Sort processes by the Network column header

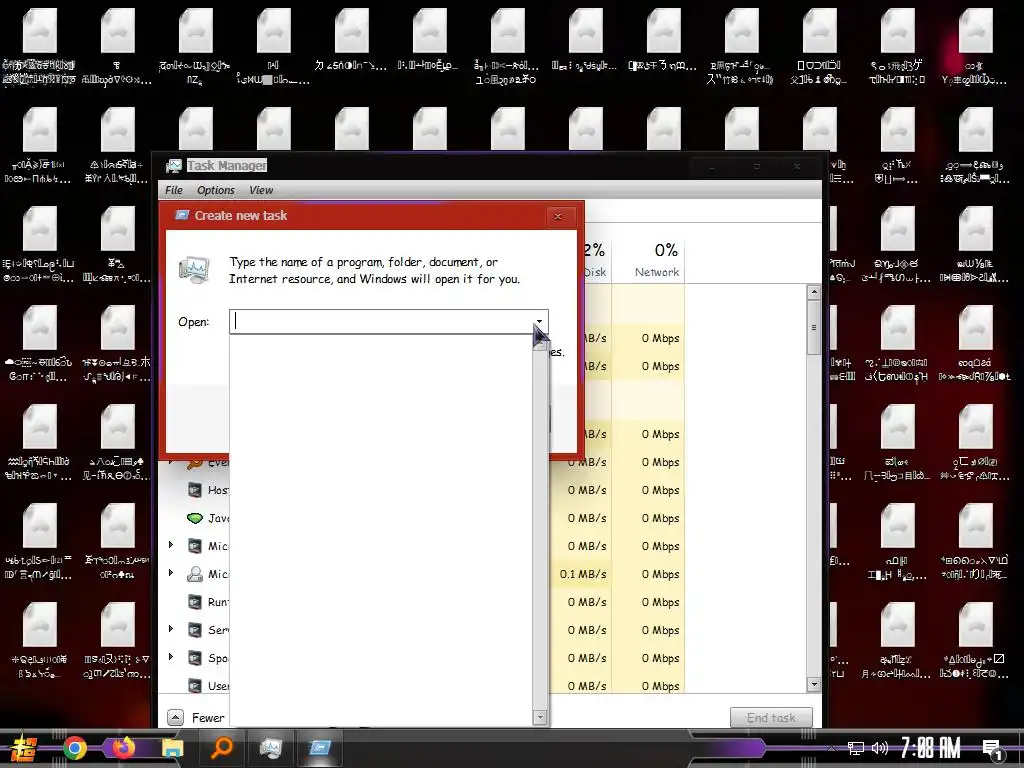(657, 272)
